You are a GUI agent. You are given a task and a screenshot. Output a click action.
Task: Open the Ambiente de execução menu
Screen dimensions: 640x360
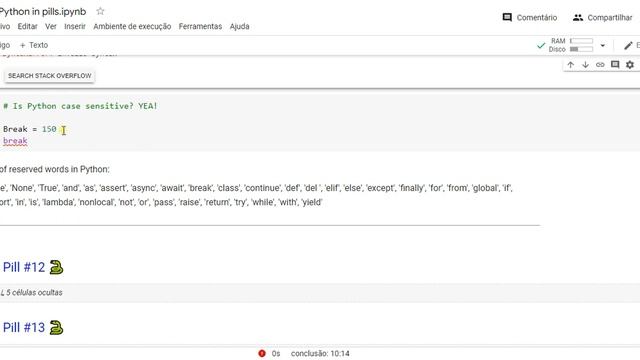[x=132, y=27]
